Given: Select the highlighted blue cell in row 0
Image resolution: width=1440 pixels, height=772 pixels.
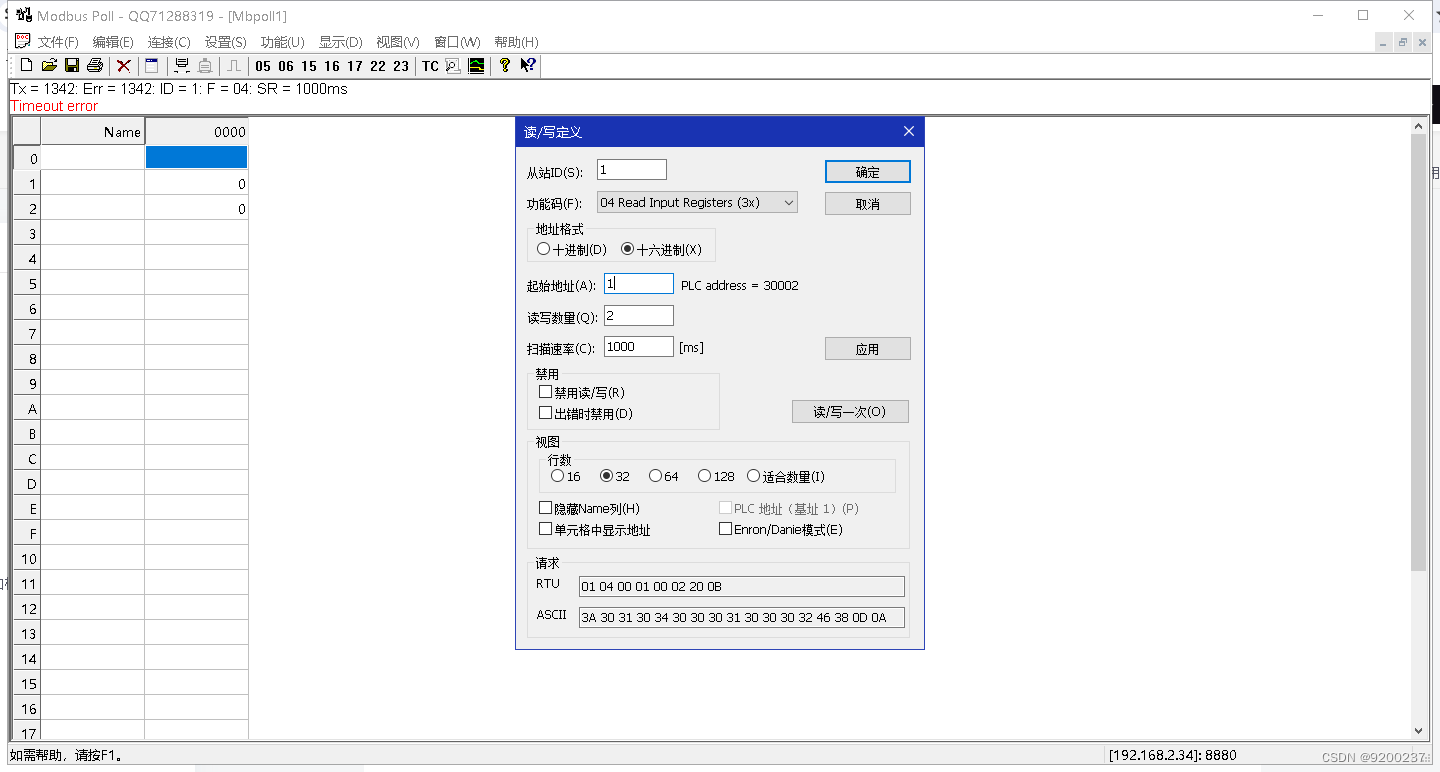Looking at the screenshot, I should click(x=196, y=158).
